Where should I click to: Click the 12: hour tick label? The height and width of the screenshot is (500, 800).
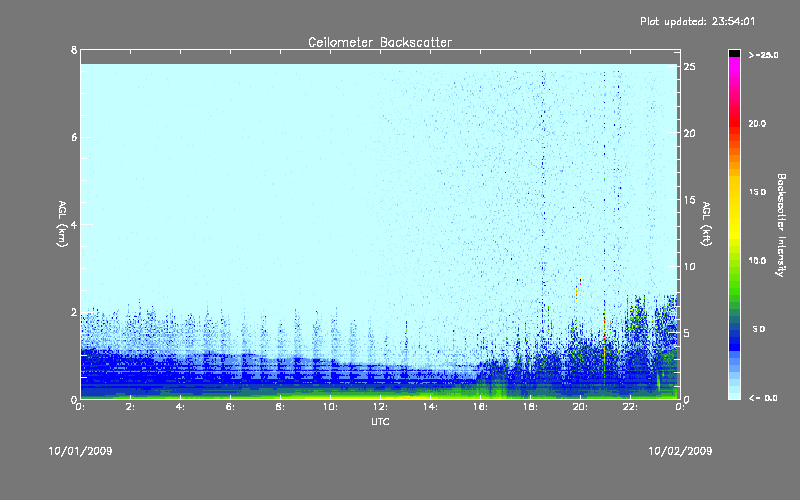click(x=380, y=407)
